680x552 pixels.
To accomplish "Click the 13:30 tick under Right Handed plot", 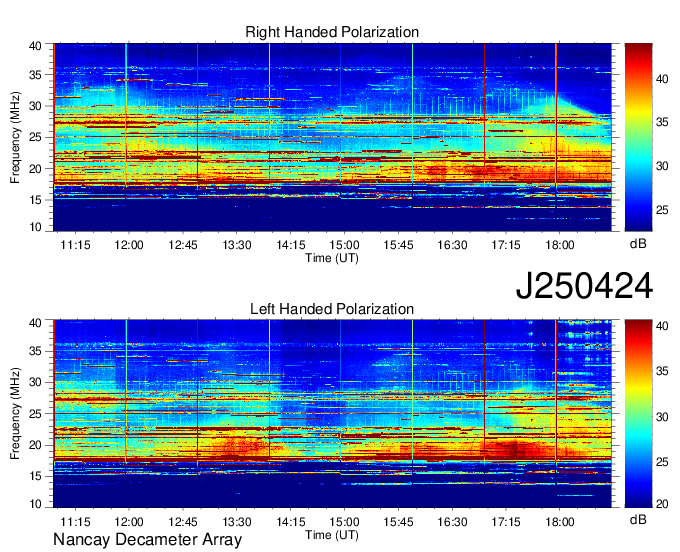I will (x=237, y=245).
